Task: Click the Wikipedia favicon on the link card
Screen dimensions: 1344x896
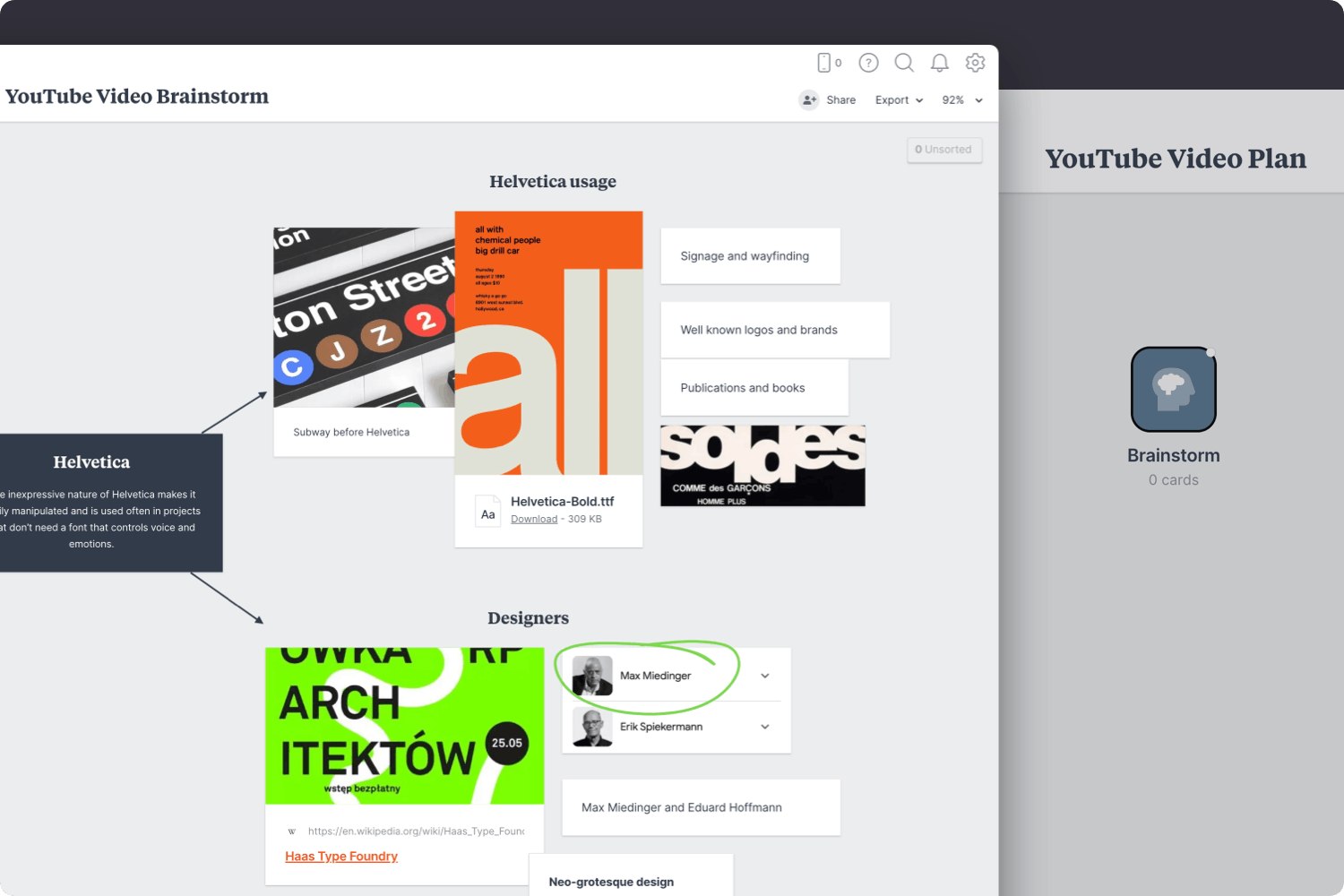Action: [x=291, y=831]
